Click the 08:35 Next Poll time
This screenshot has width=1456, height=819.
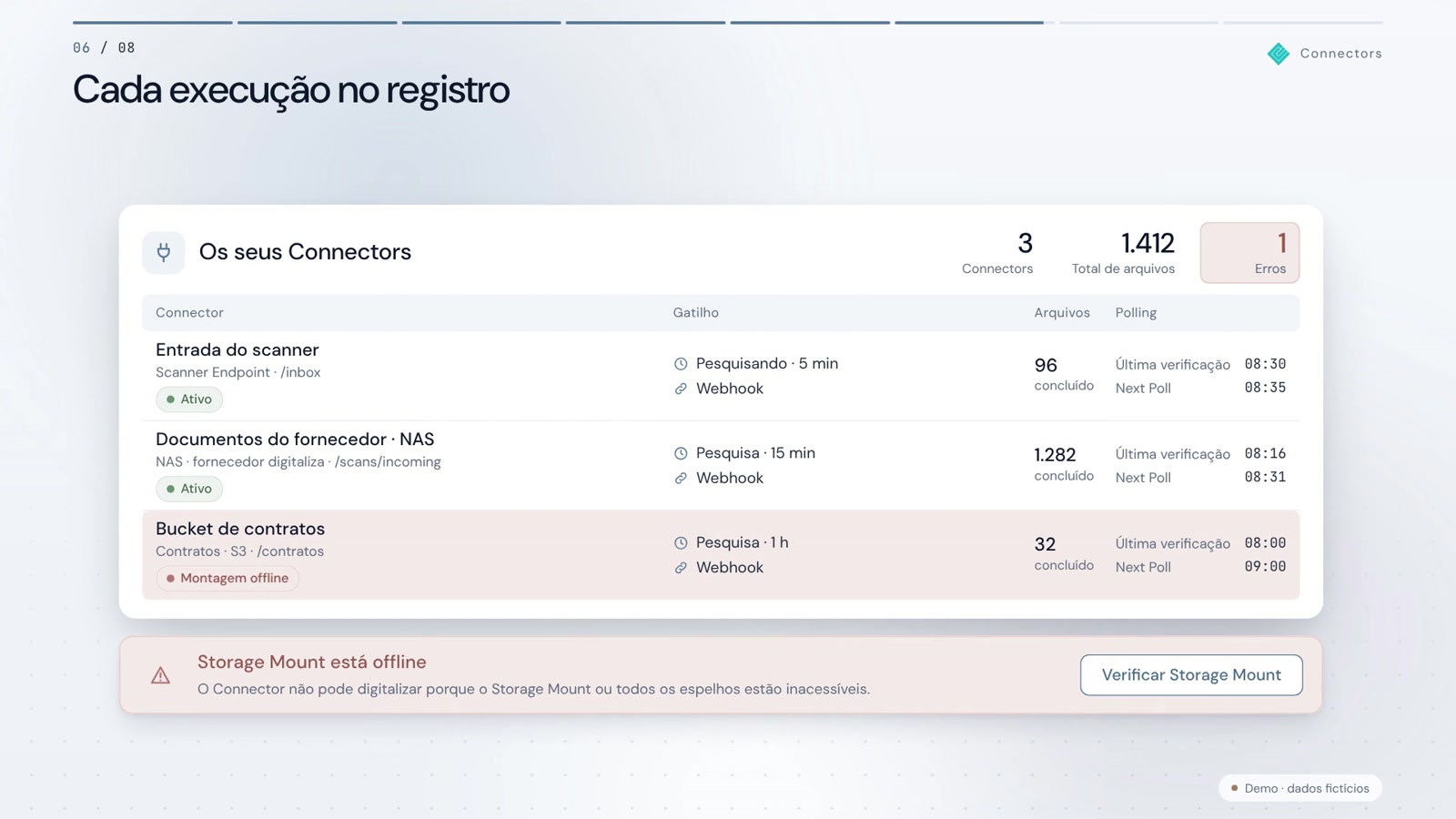pos(1265,388)
